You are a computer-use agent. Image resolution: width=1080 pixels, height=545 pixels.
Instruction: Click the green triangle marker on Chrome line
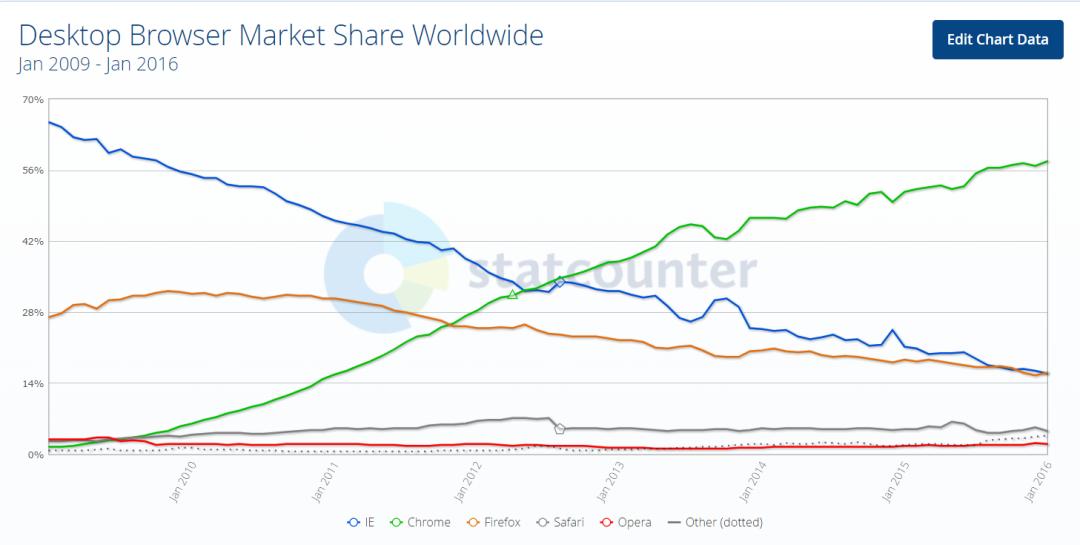click(512, 294)
